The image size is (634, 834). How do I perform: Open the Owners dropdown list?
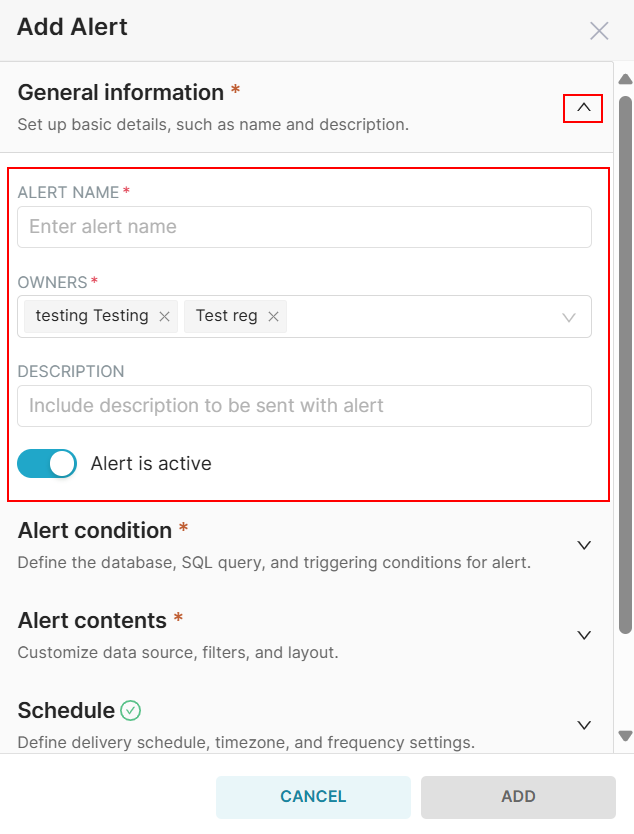[569, 317]
